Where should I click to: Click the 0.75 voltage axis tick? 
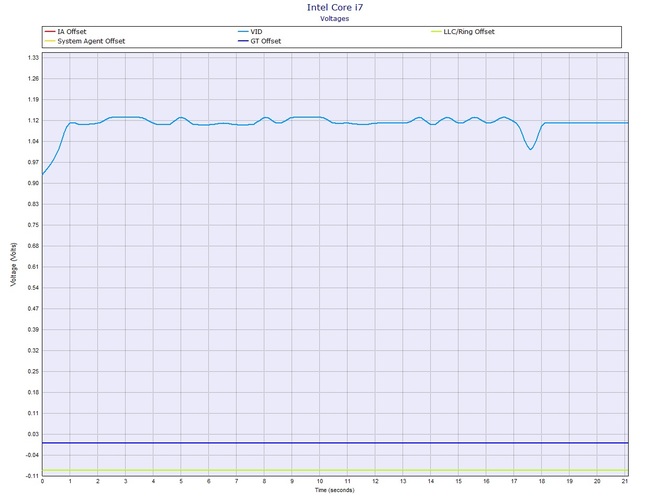34,225
